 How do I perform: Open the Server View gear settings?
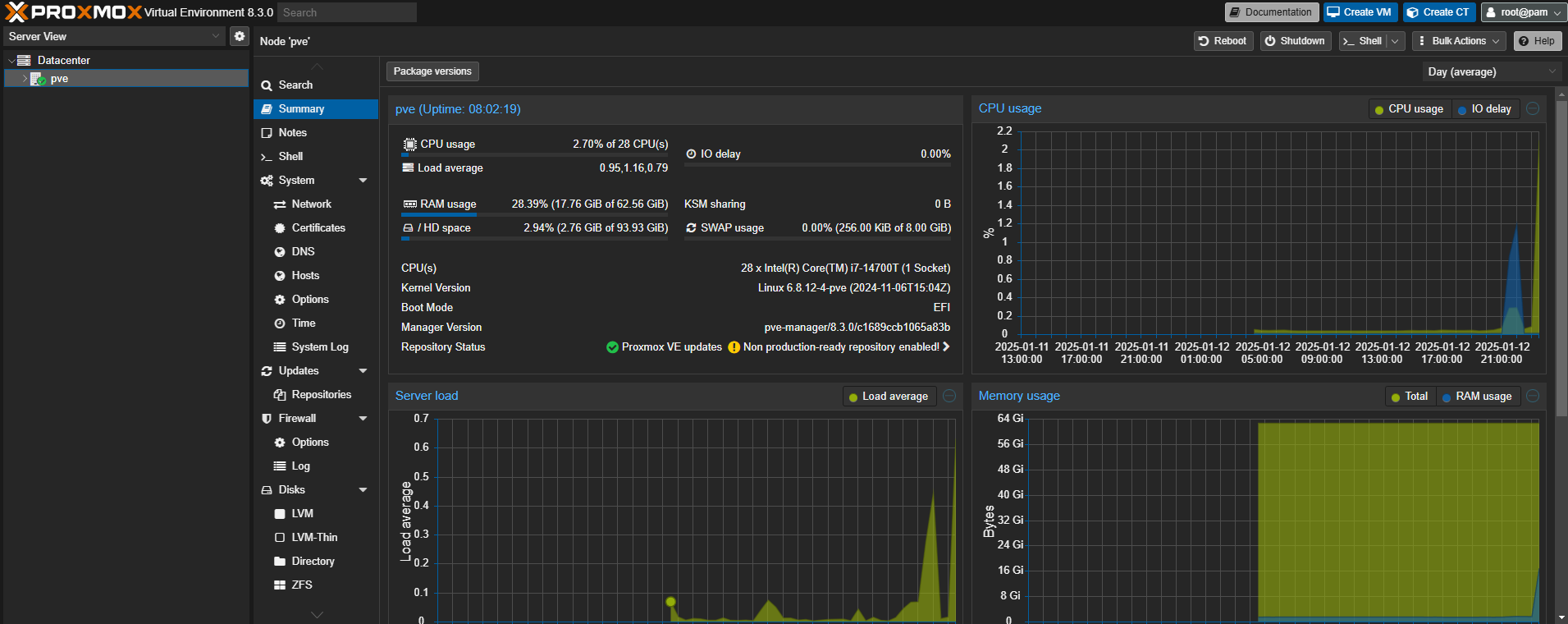(x=239, y=36)
